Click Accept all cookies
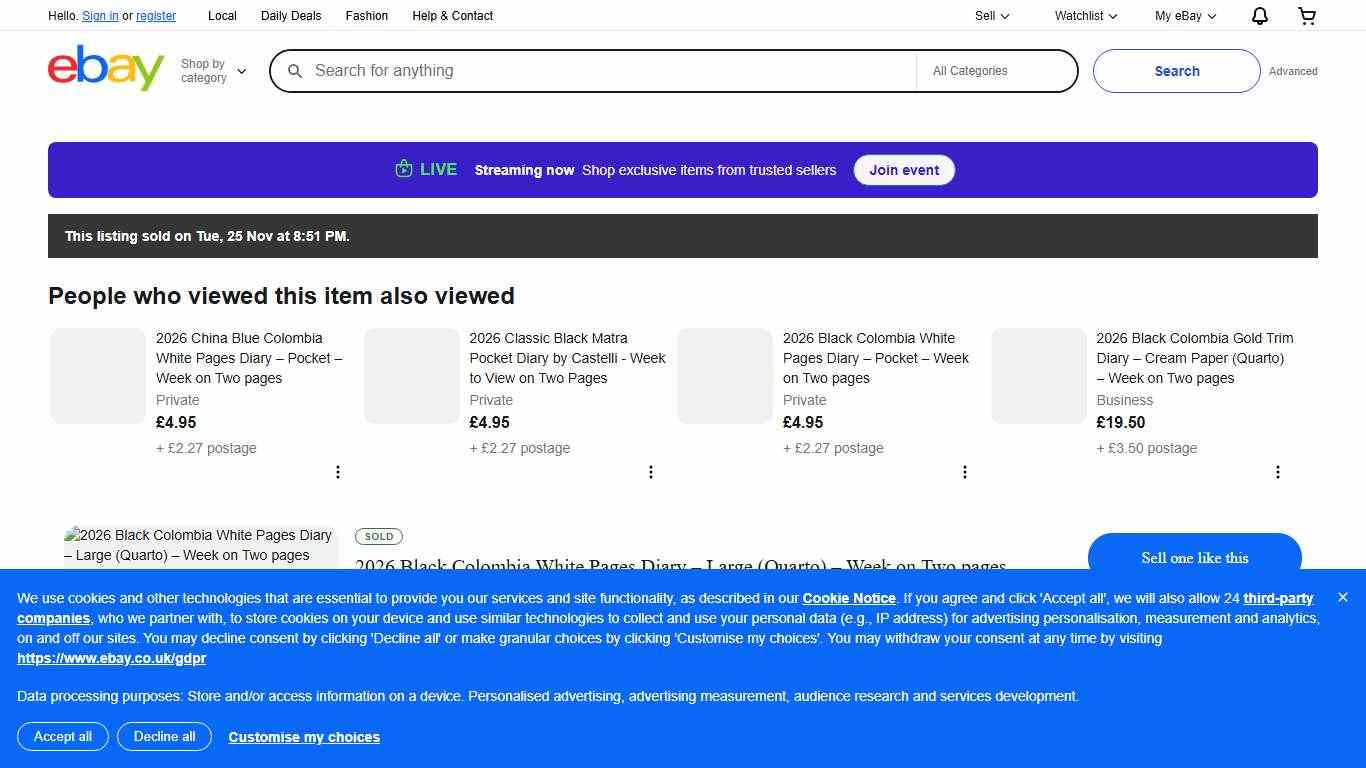This screenshot has width=1366, height=768. click(x=63, y=737)
